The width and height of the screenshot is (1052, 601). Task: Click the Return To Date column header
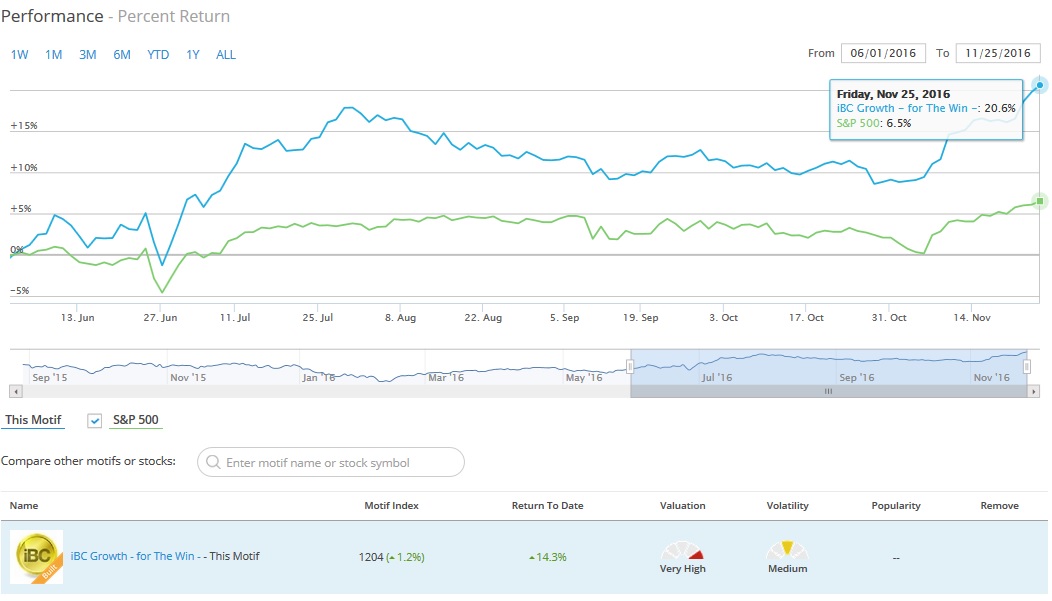[547, 506]
